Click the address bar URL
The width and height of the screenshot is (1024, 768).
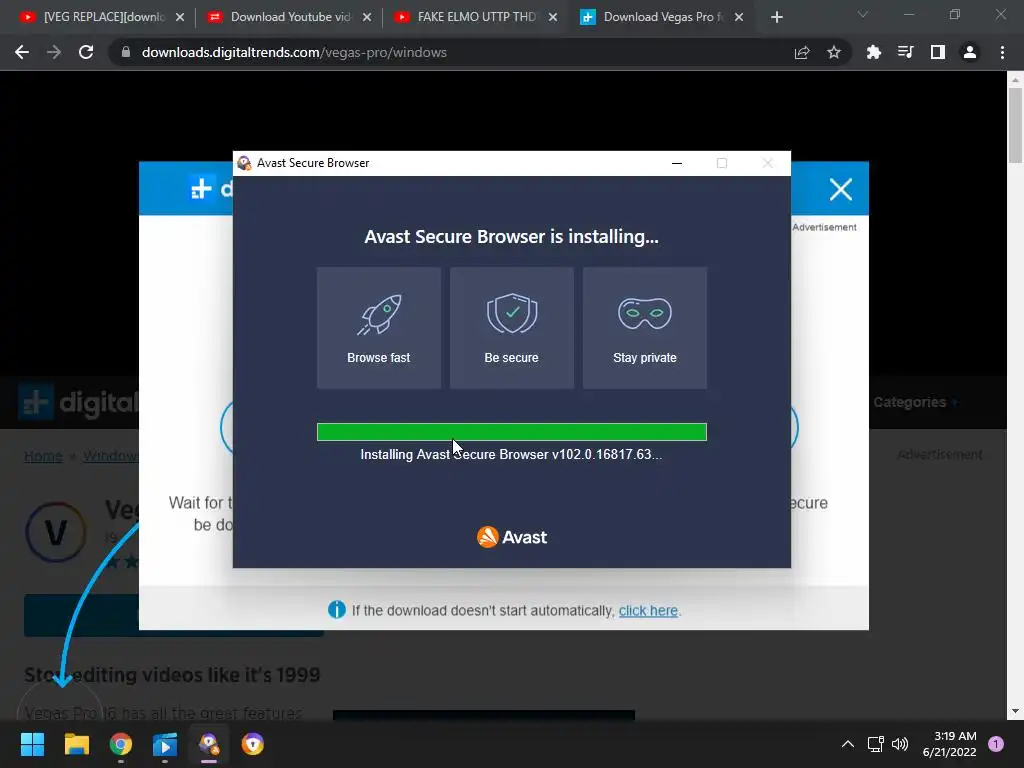294,52
